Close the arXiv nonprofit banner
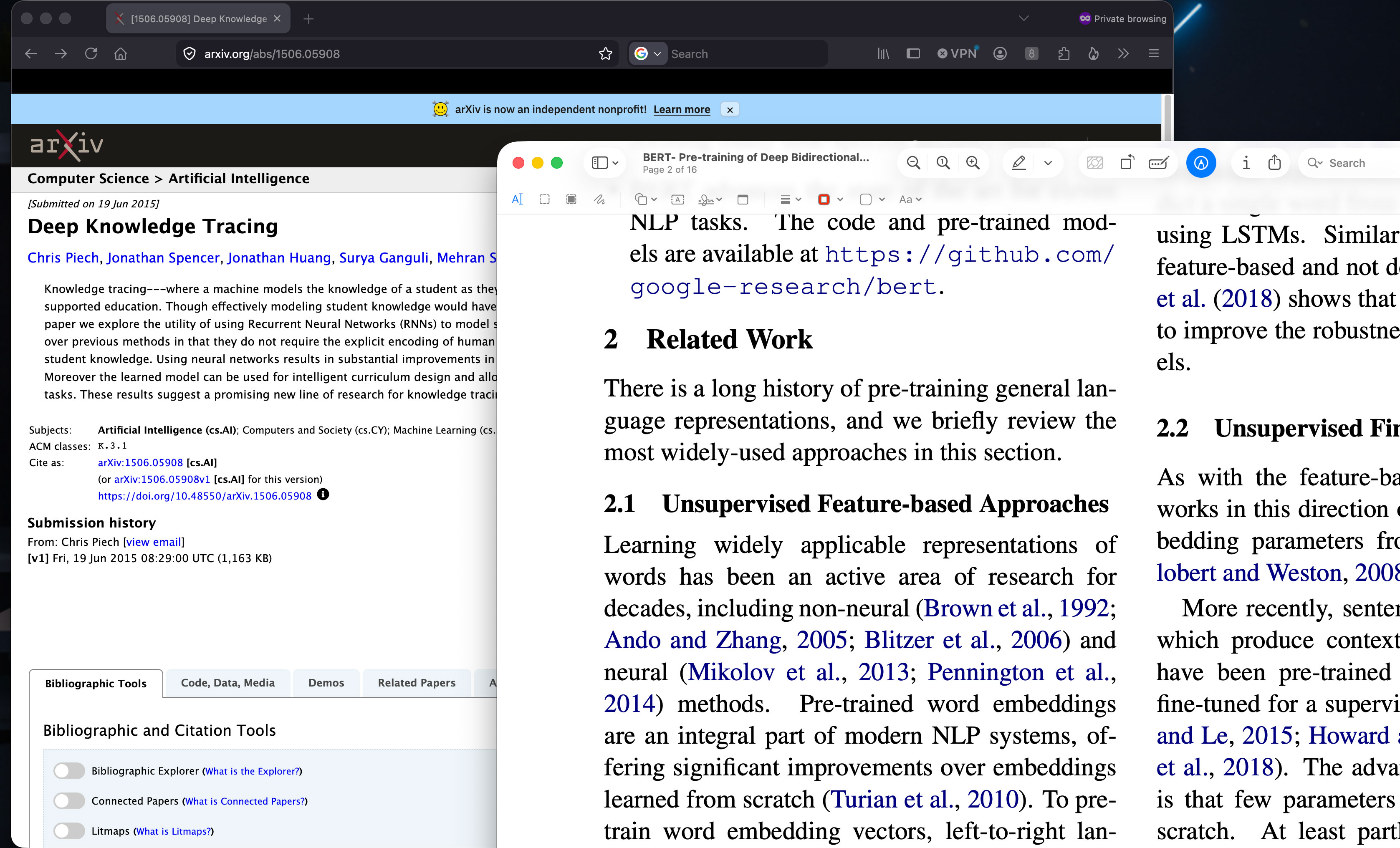The image size is (1400, 848). click(x=730, y=110)
